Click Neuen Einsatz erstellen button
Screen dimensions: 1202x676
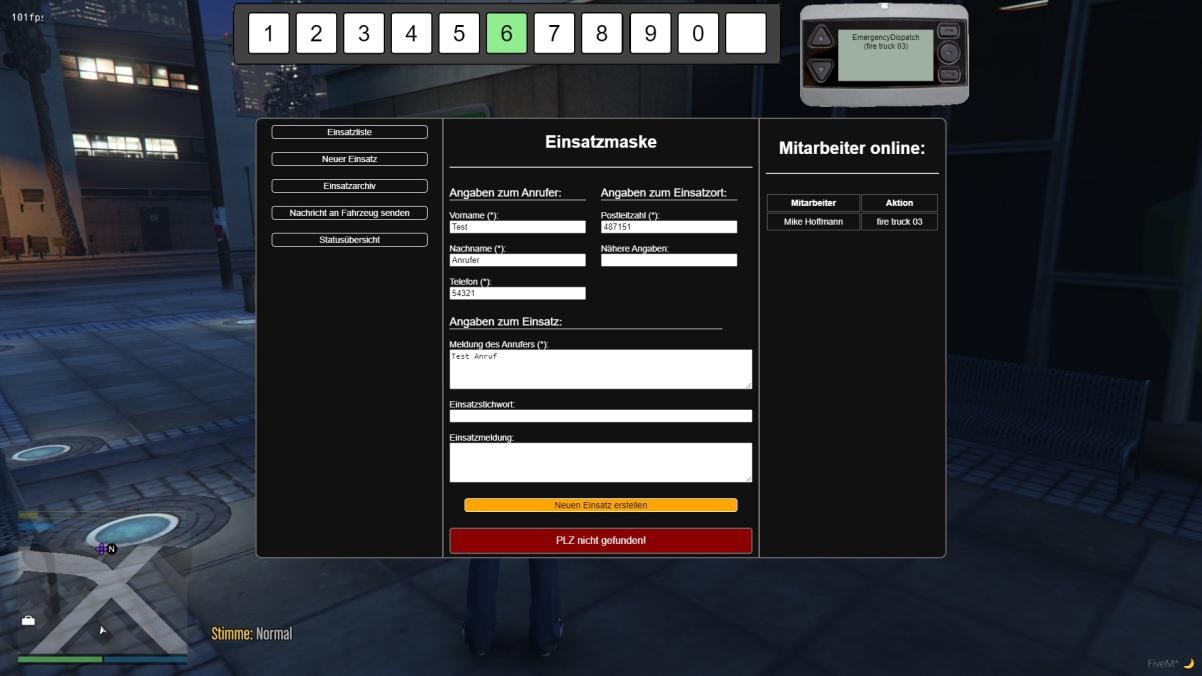pos(600,505)
